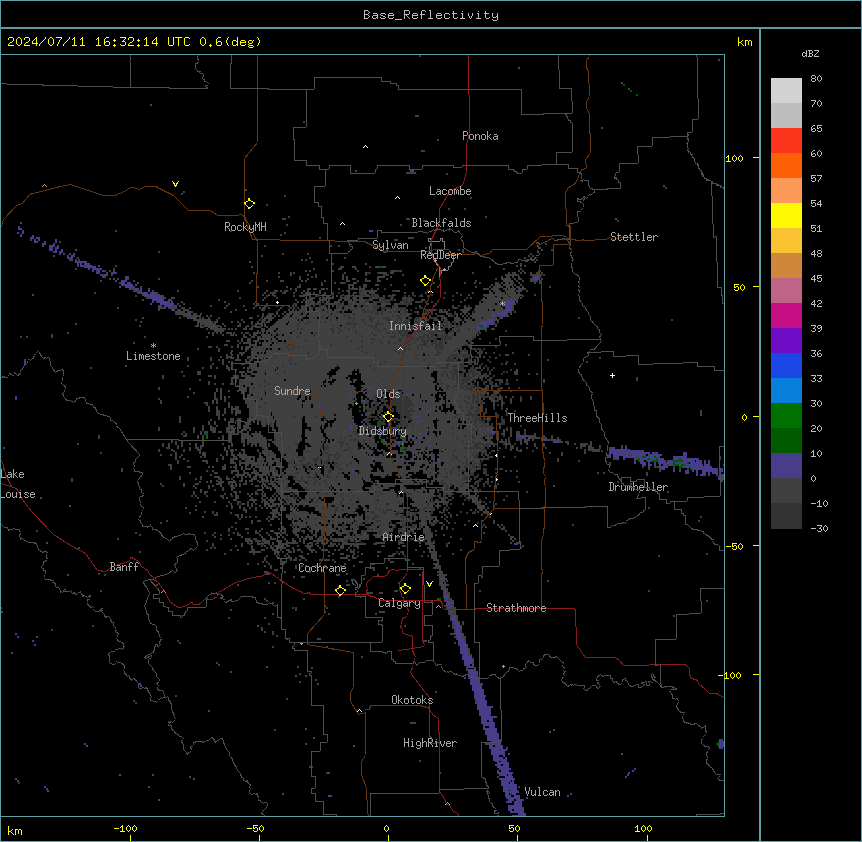This screenshot has height=842, width=862.
Task: Click the Limestone label
Action: pyautogui.click(x=153, y=356)
